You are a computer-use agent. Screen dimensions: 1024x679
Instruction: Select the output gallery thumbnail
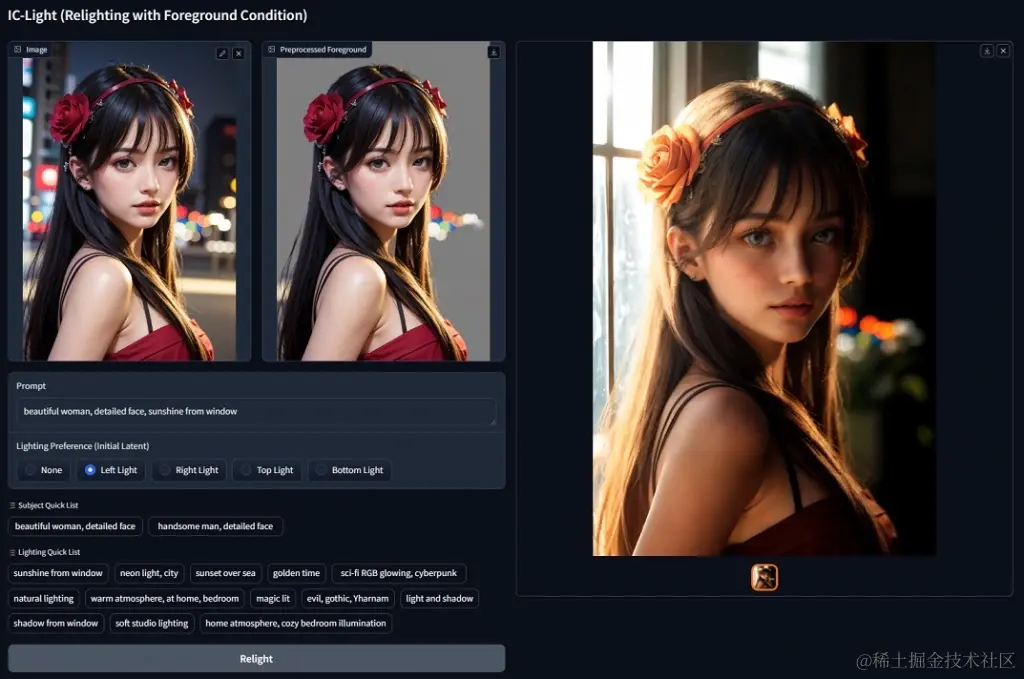click(x=764, y=577)
